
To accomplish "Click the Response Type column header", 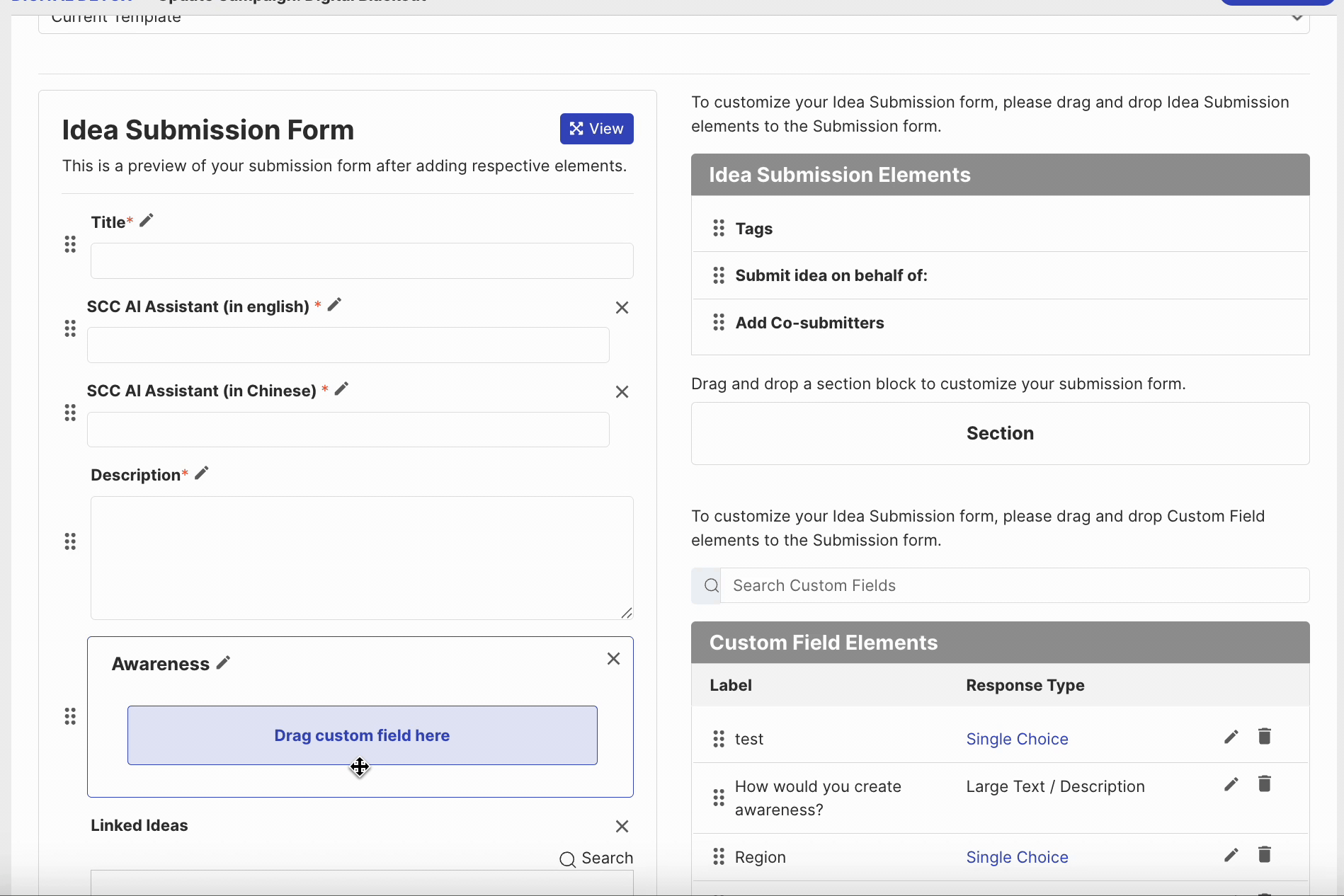I will click(1025, 685).
